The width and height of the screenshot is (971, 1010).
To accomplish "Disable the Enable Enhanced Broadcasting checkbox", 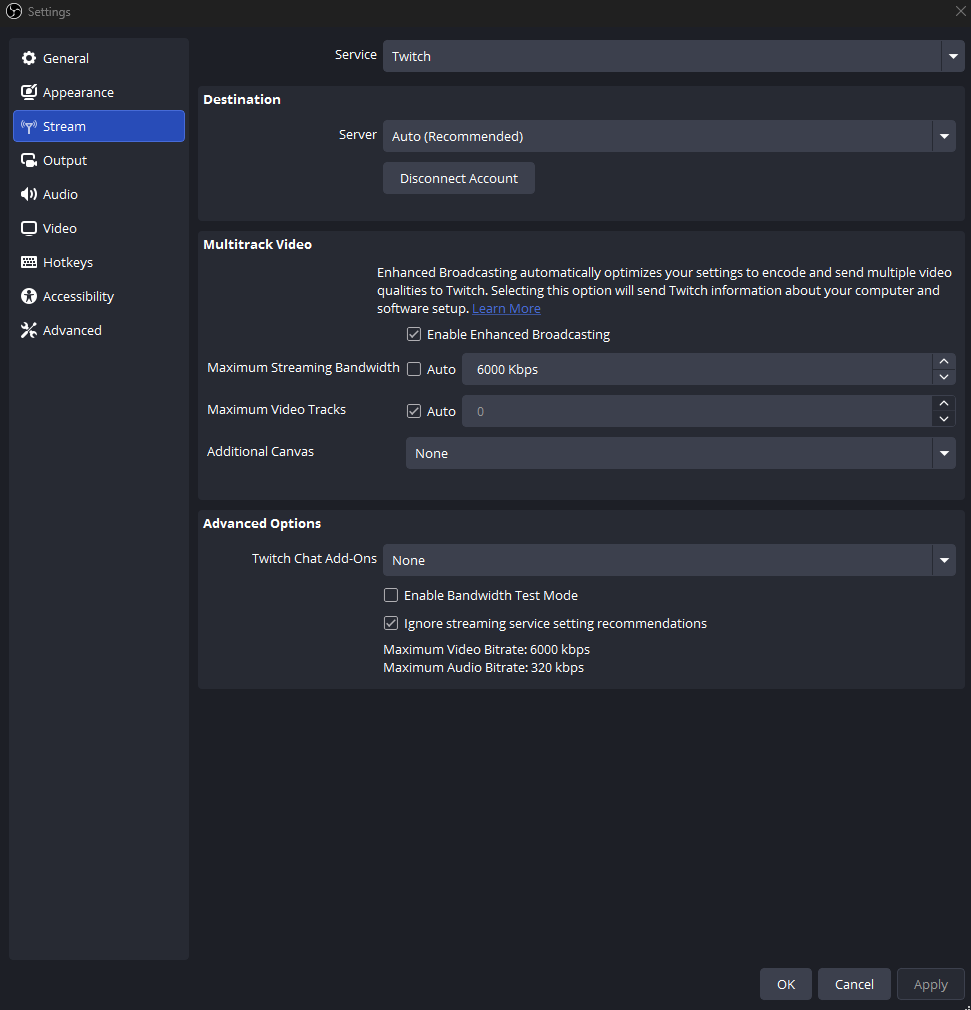I will (x=414, y=334).
